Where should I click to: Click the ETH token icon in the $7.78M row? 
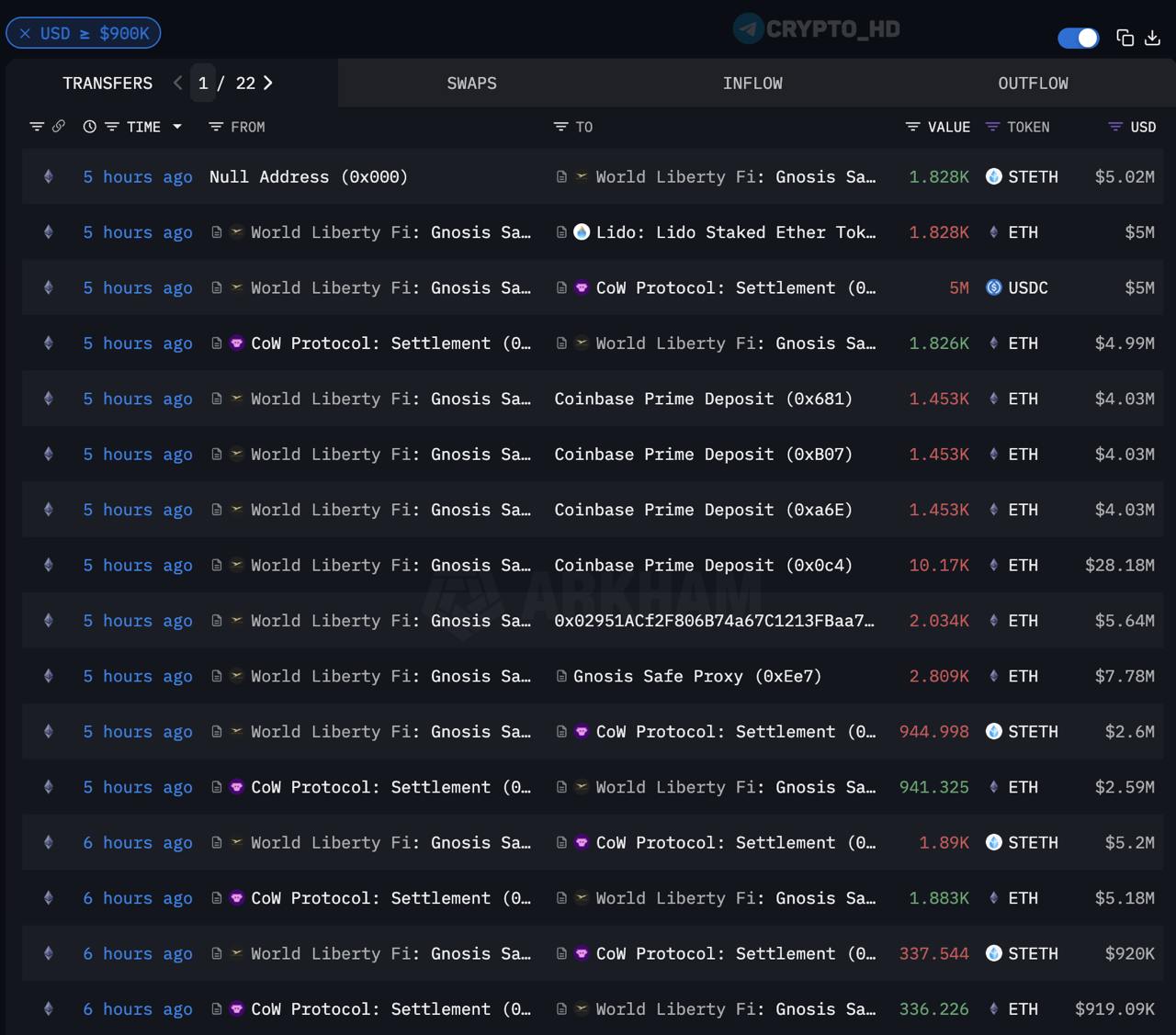993,676
